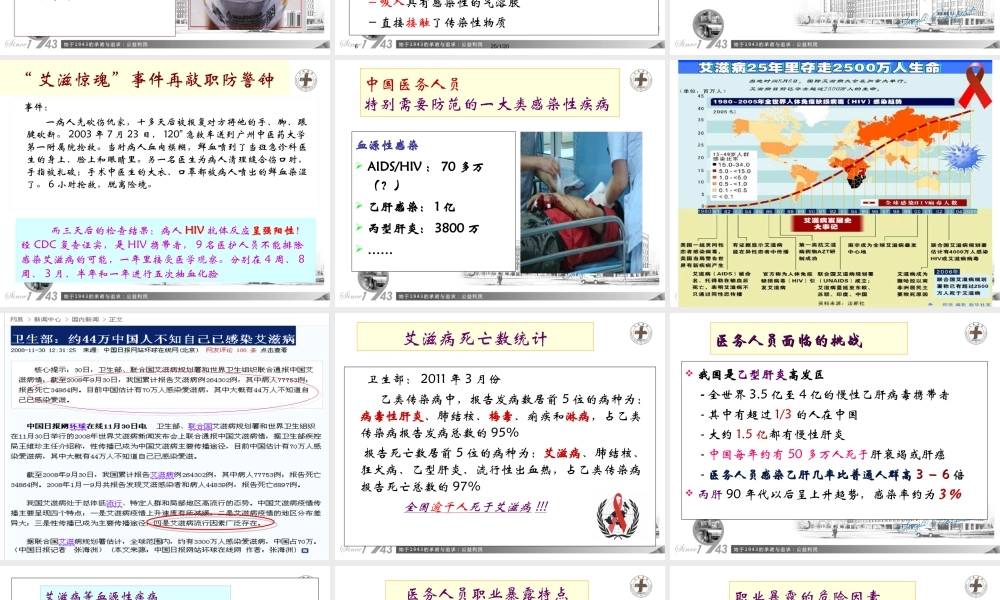1000x600 pixels.
Task: Click the blue virus illustration on the world map slide
Action: [963, 158]
